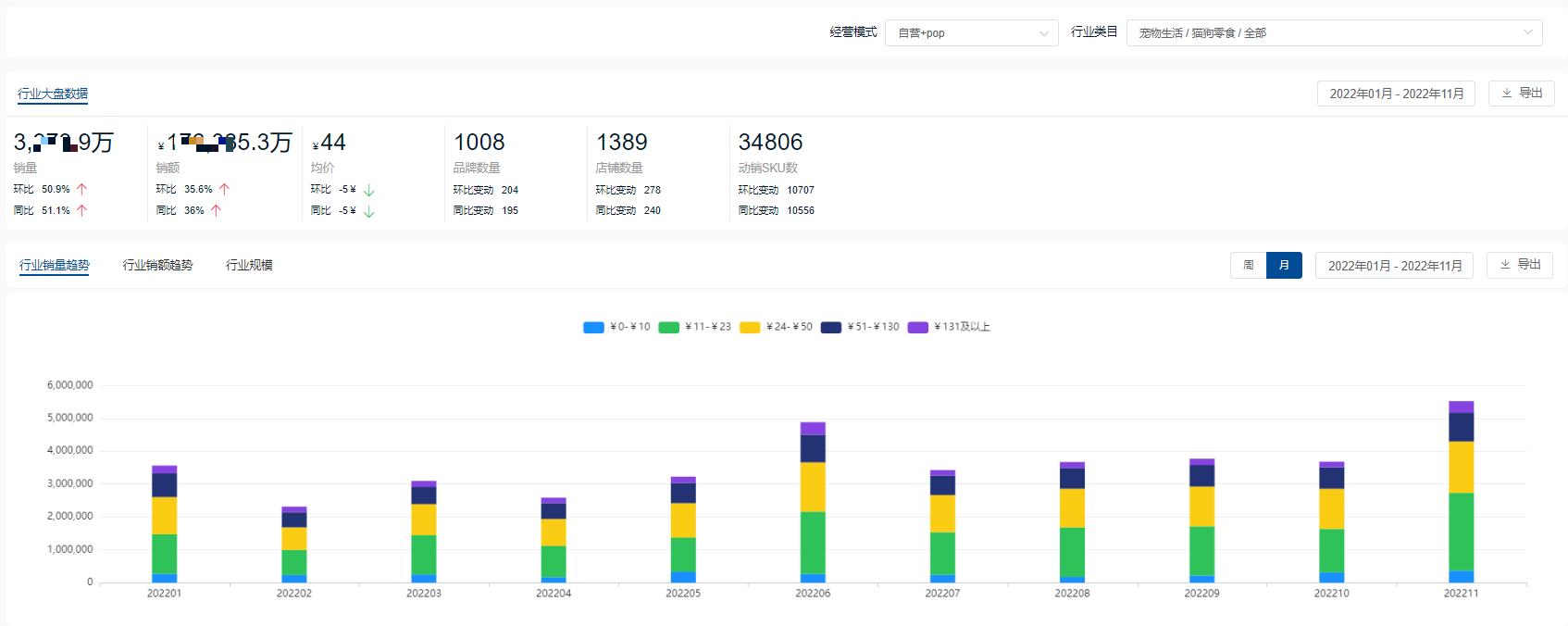The width and height of the screenshot is (1568, 626).
Task: Click red up arrow beside 销量 同比 51.1%
Action: 81,210
